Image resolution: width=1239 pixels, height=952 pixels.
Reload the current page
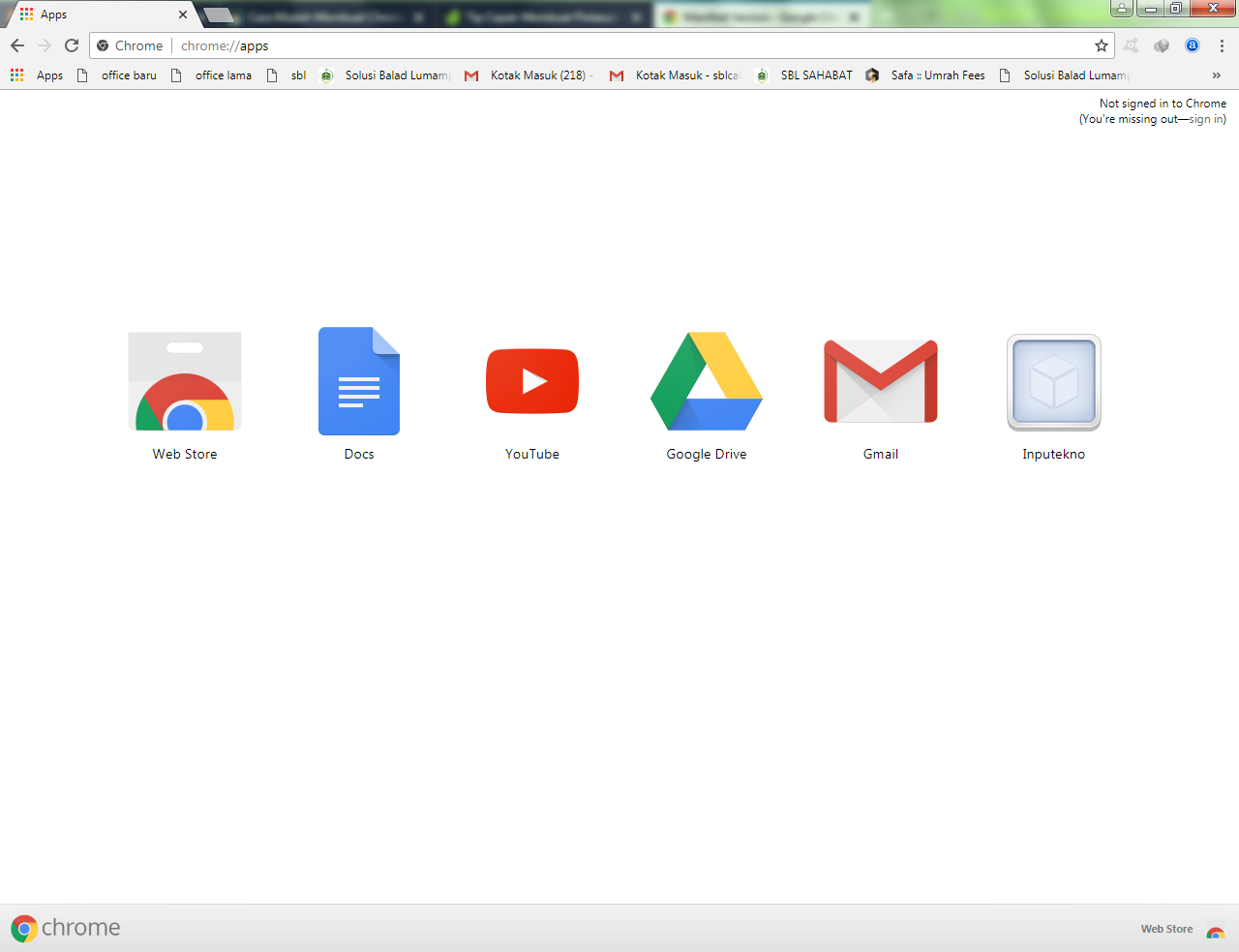pyautogui.click(x=72, y=45)
